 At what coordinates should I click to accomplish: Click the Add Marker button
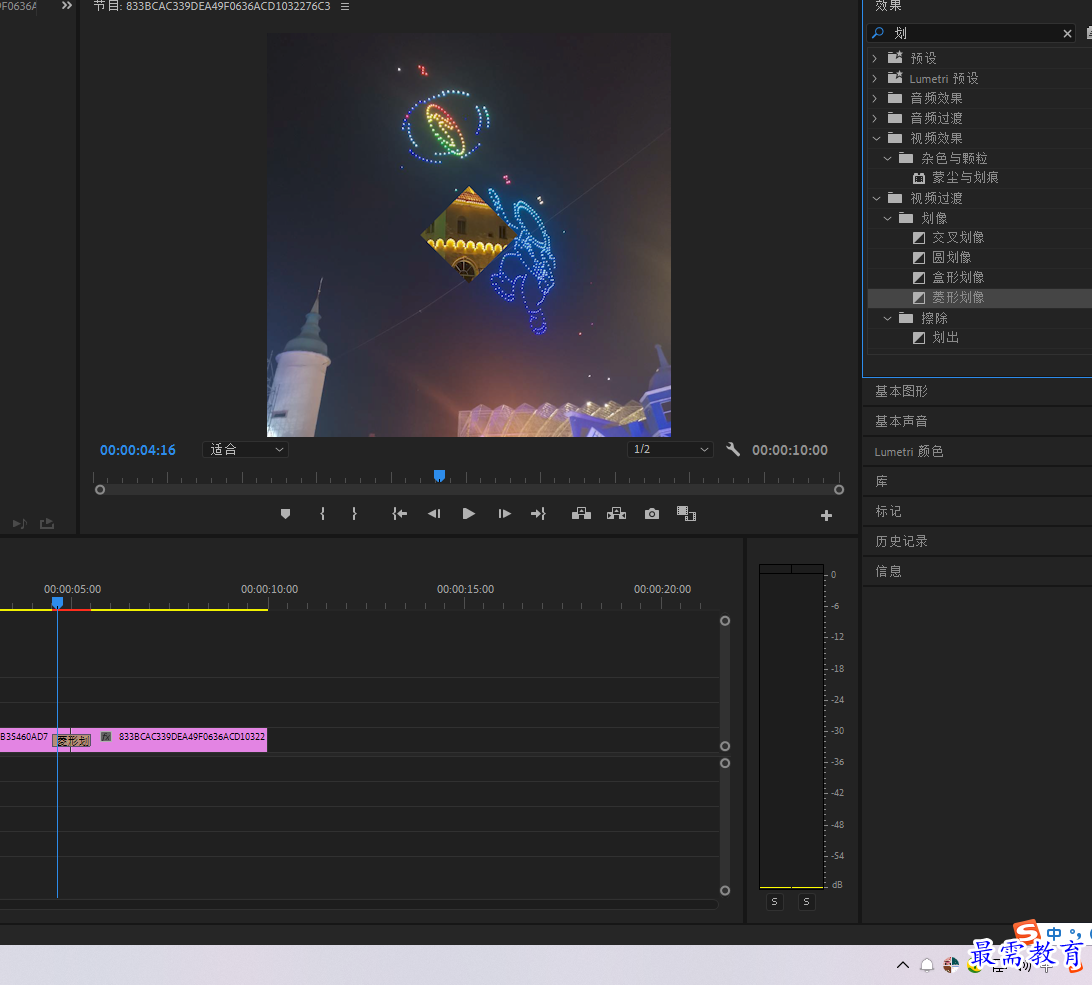(285, 514)
